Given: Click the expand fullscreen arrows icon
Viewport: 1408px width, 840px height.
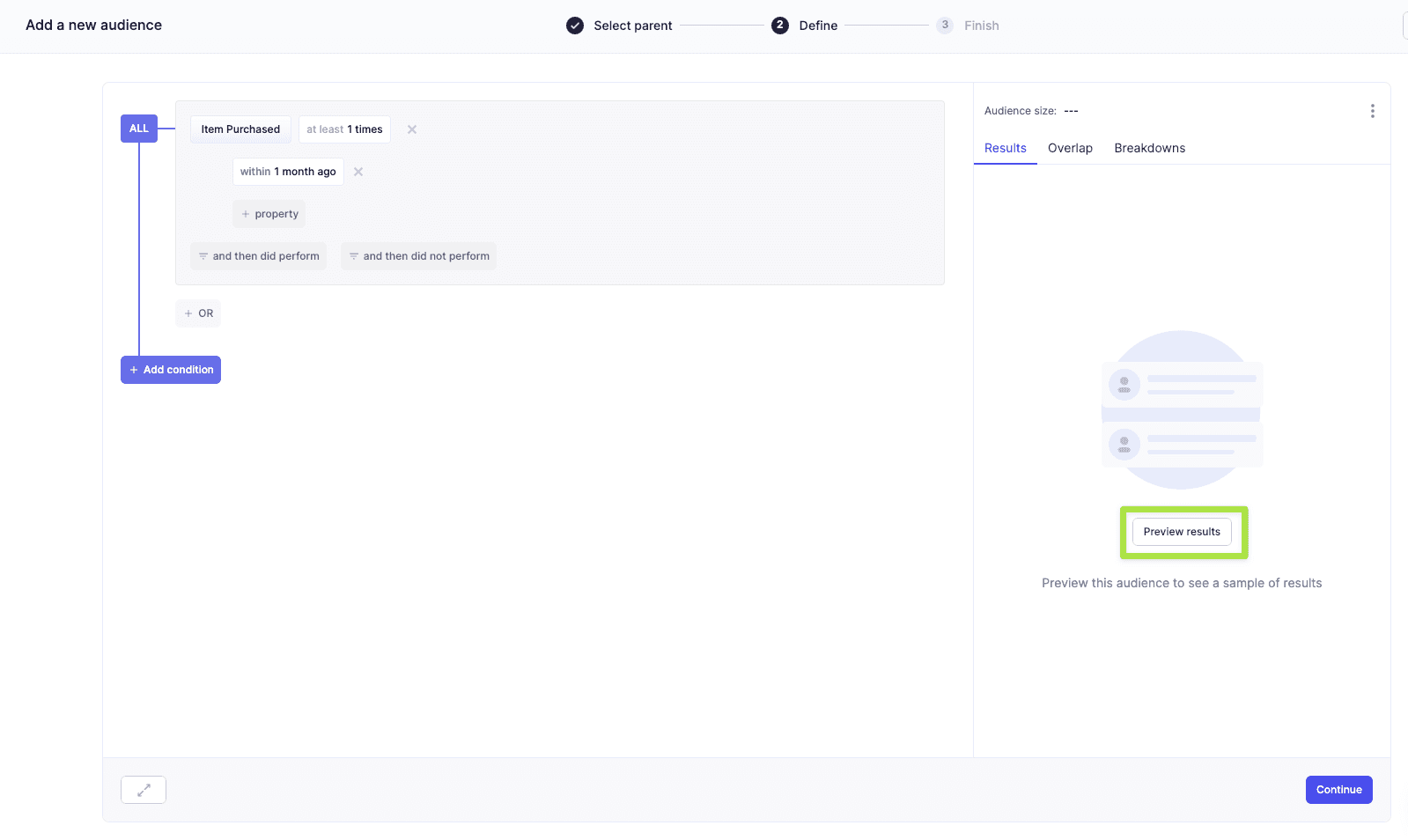Looking at the screenshot, I should coord(144,790).
